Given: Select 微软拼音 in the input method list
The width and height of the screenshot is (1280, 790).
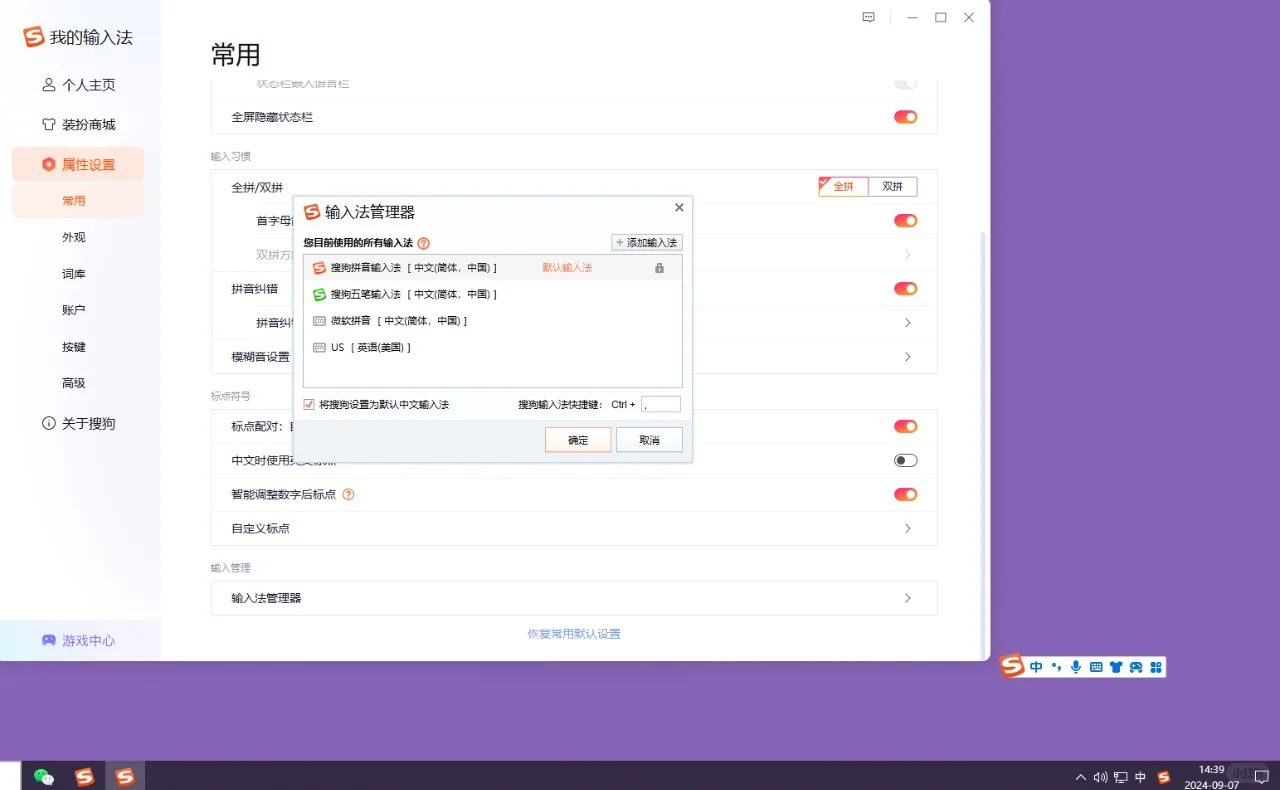Looking at the screenshot, I should tap(492, 321).
